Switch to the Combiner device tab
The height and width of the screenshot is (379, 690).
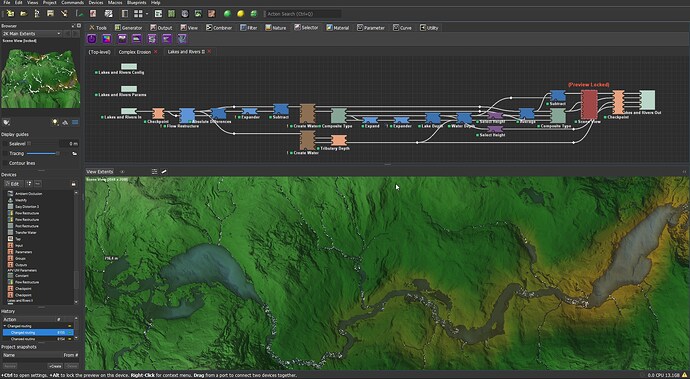coord(219,28)
